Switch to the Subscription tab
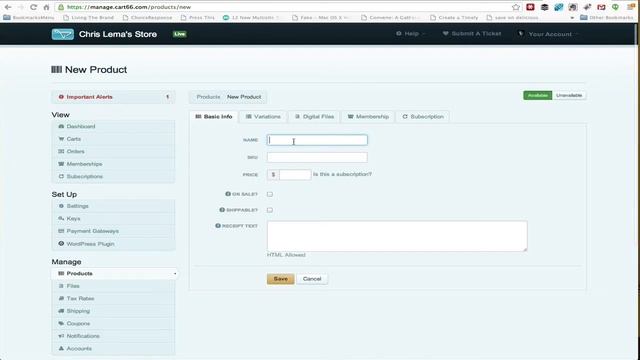This screenshot has width=640, height=360. tap(423, 117)
